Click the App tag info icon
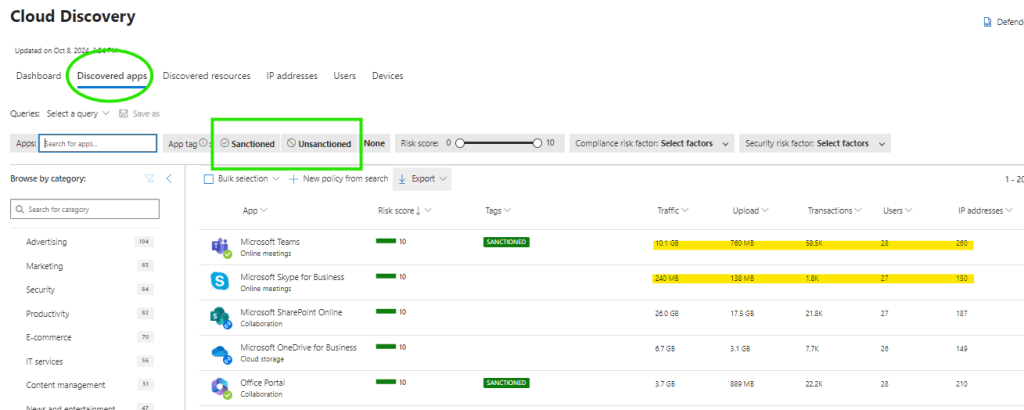1024x410 pixels. pyautogui.click(x=203, y=143)
